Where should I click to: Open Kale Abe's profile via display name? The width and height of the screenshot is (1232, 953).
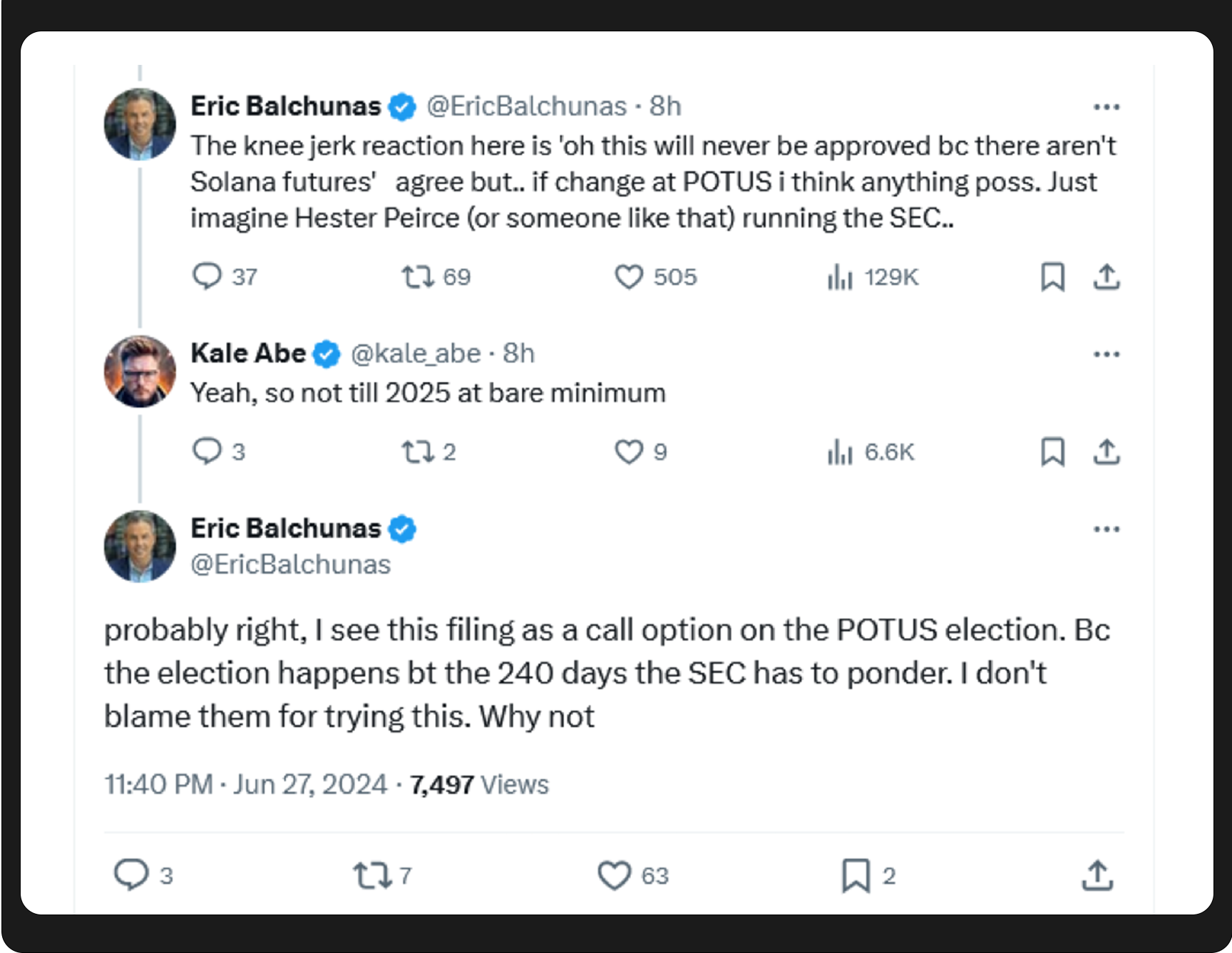[248, 354]
